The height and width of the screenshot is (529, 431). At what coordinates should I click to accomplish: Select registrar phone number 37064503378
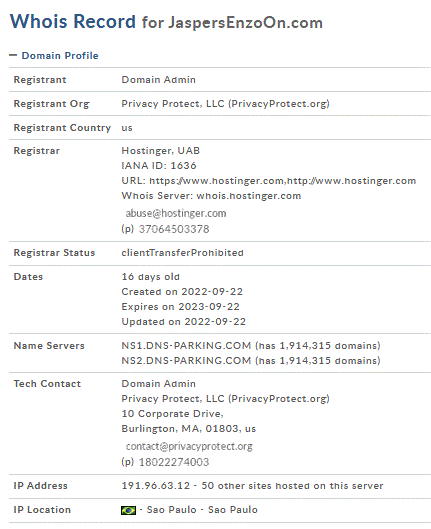tap(174, 229)
